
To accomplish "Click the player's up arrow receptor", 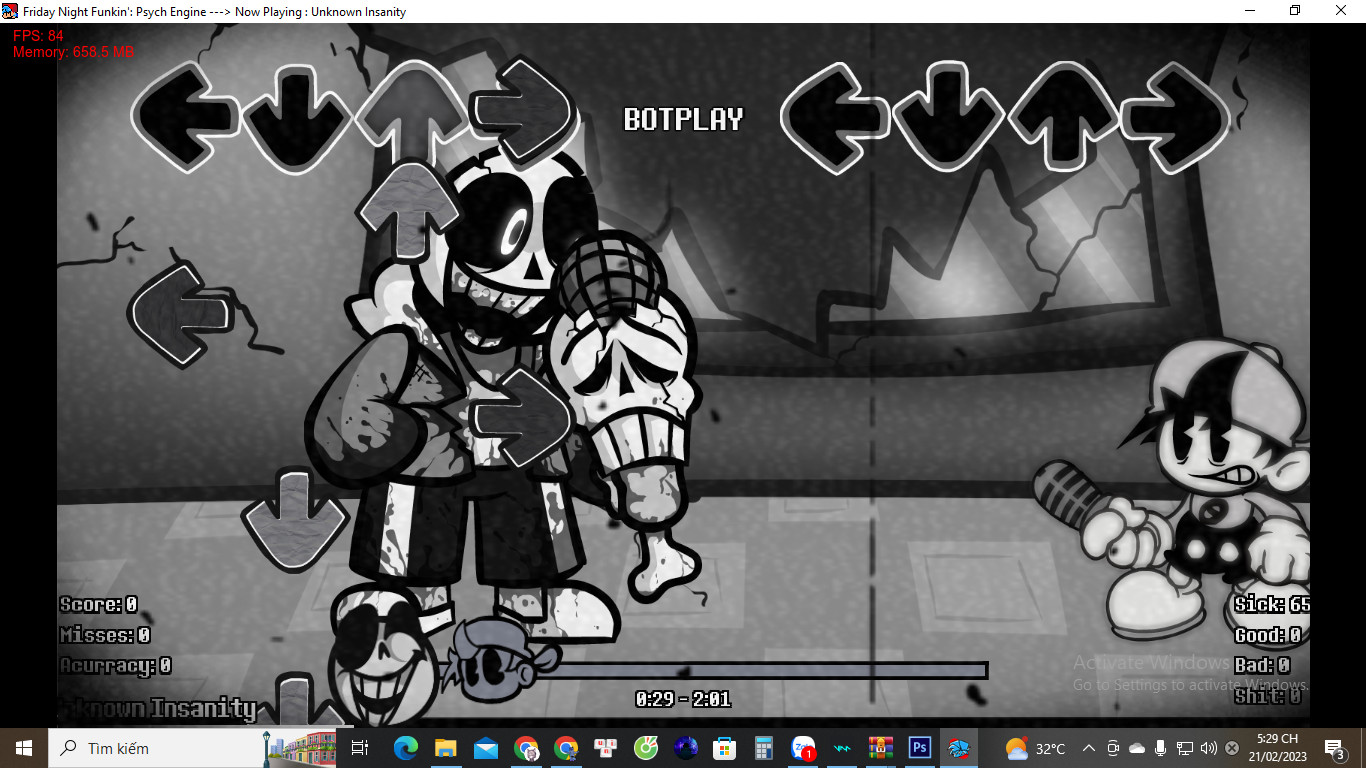I will 1059,118.
